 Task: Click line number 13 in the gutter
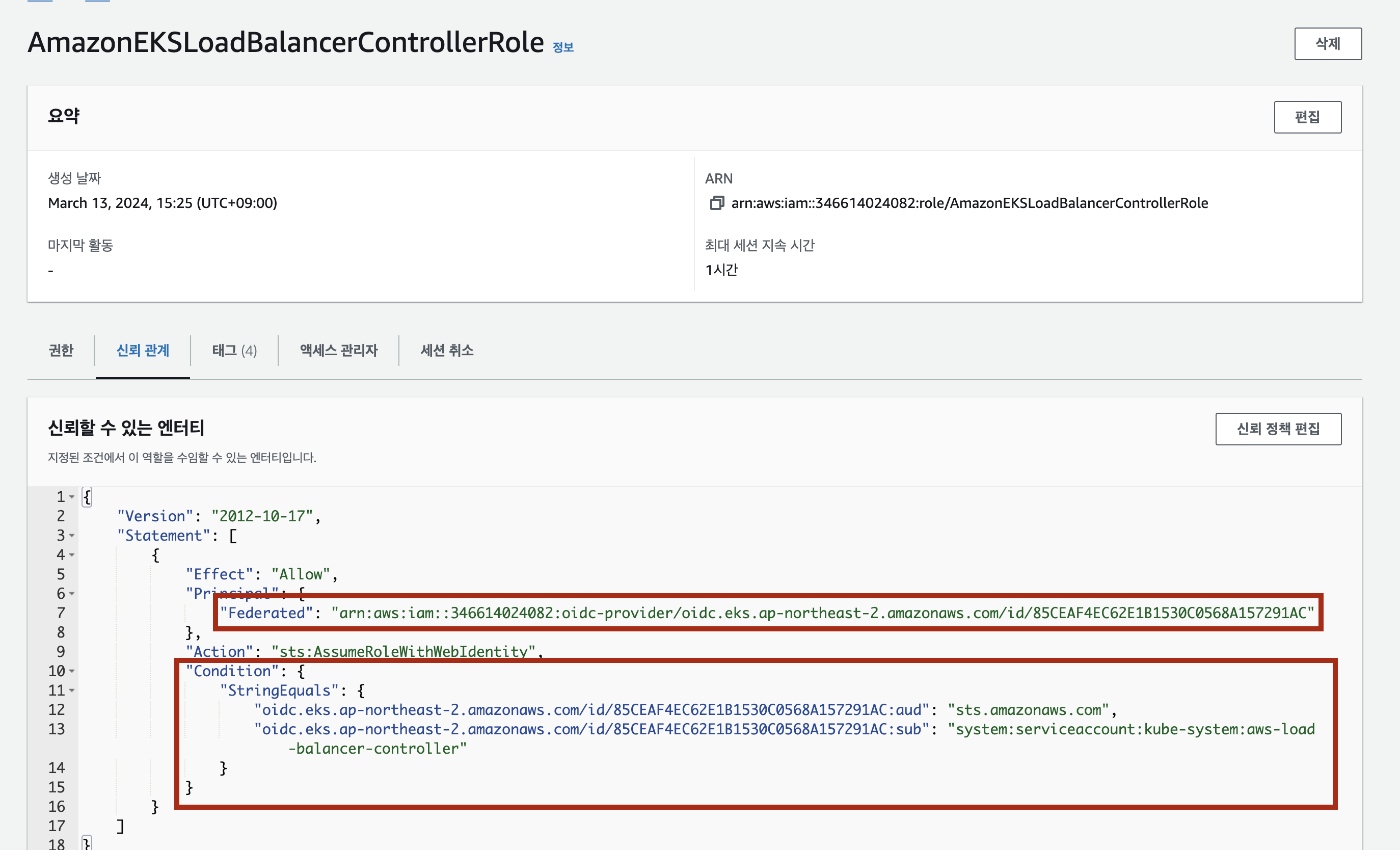tap(57, 729)
